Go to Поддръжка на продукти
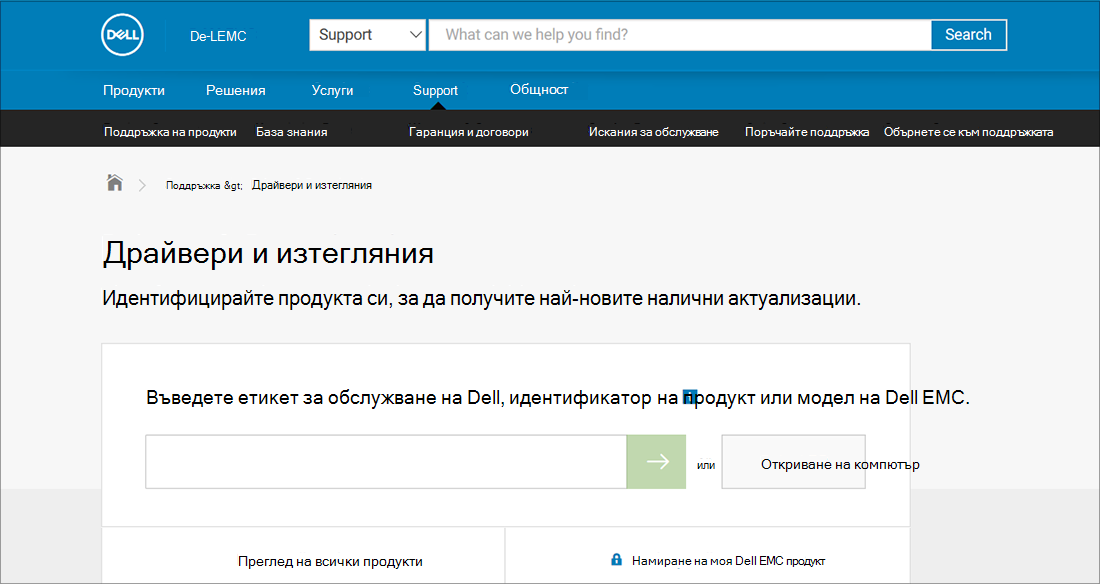 pos(170,132)
